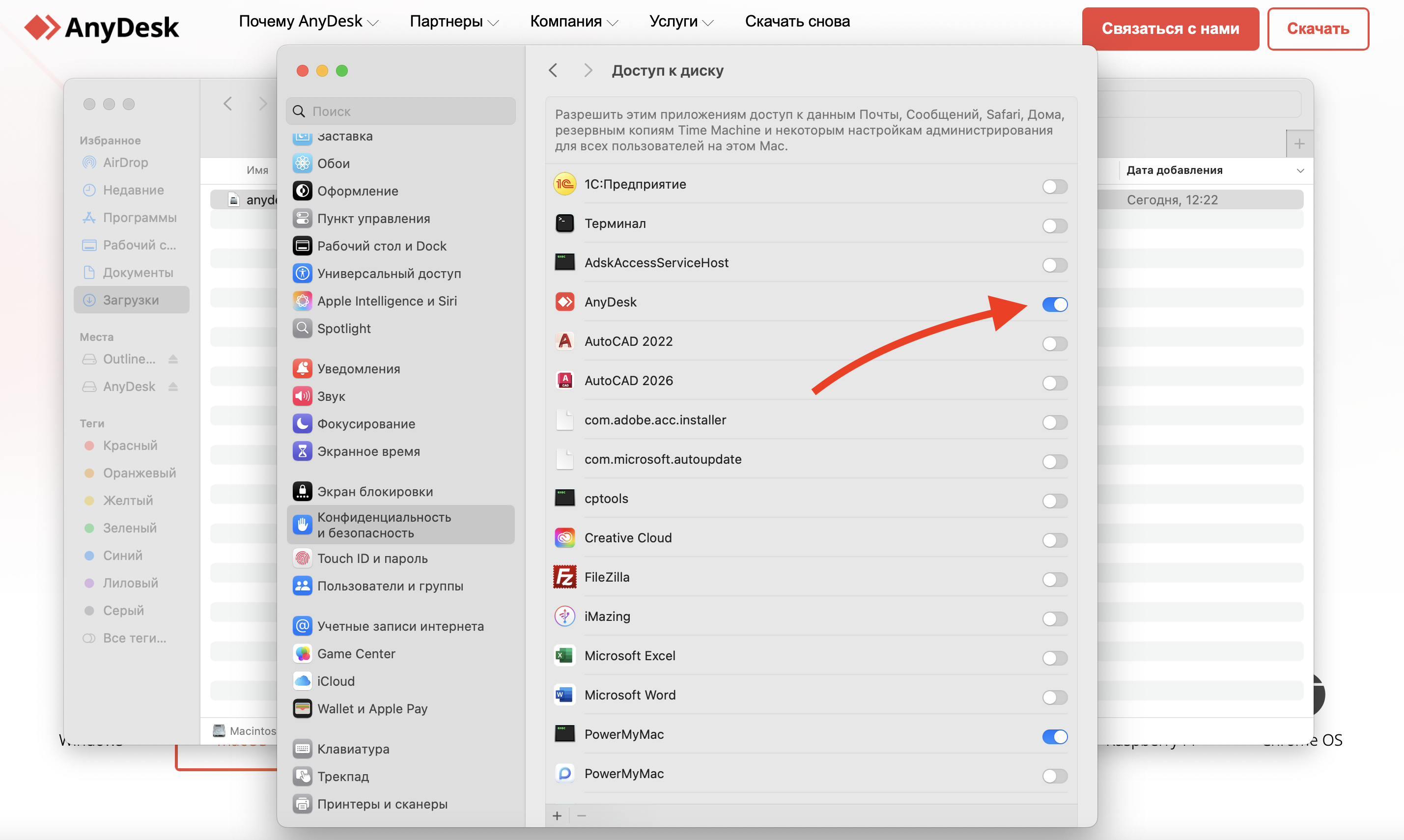Open AirDrop in Finder sidebar
1404x840 pixels.
tap(131, 163)
